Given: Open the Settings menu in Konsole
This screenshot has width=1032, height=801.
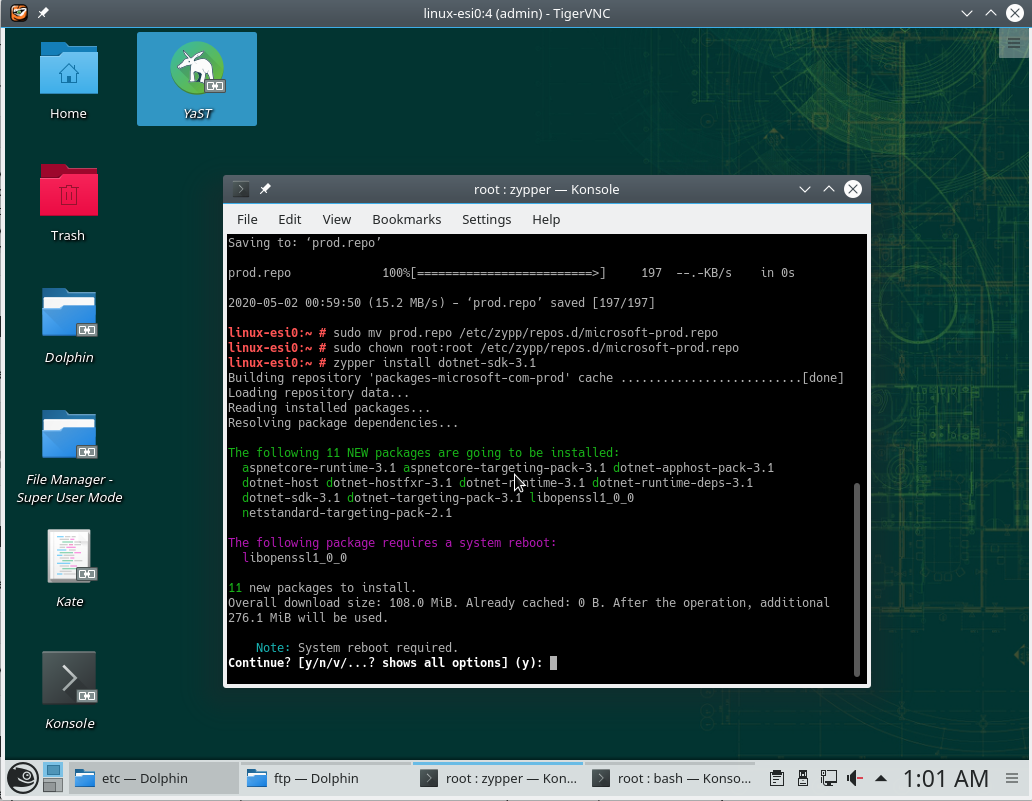Looking at the screenshot, I should point(486,220).
